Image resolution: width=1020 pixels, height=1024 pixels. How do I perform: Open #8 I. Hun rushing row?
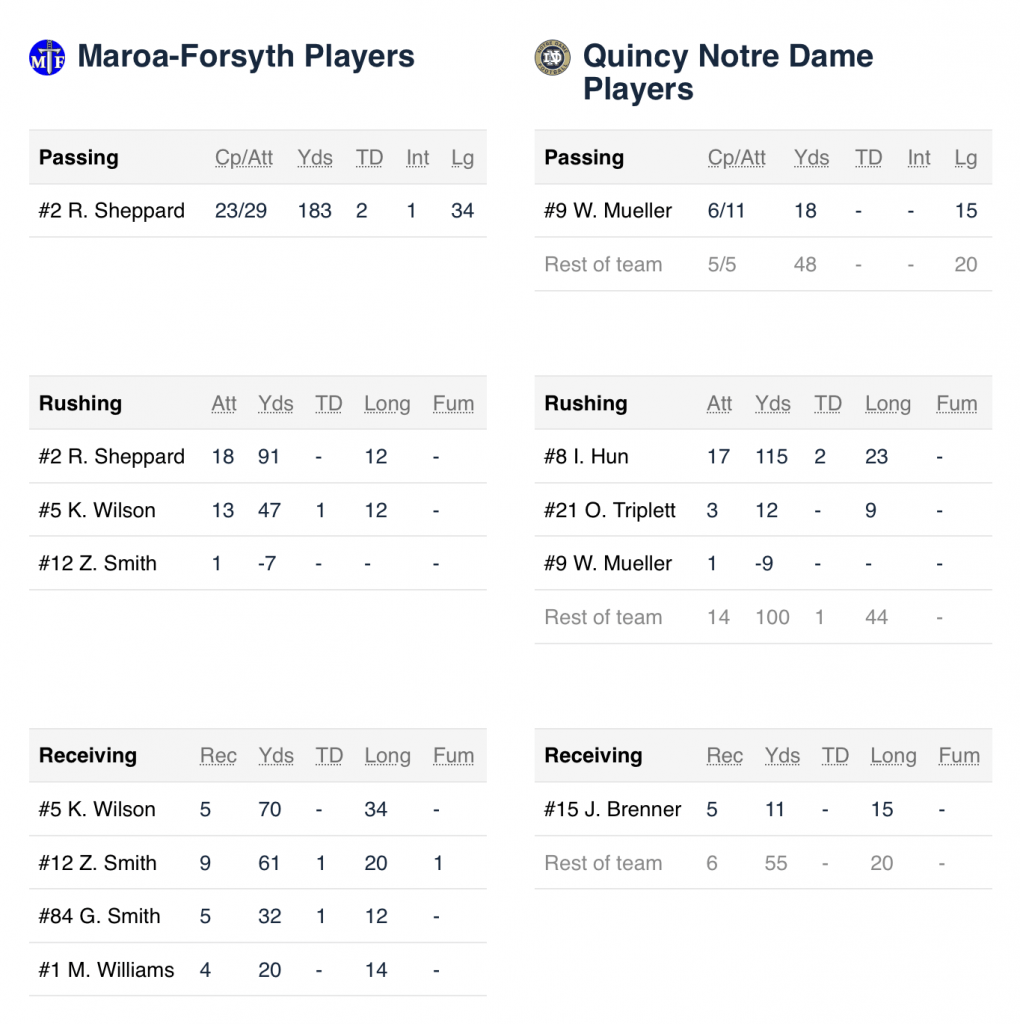click(763, 456)
